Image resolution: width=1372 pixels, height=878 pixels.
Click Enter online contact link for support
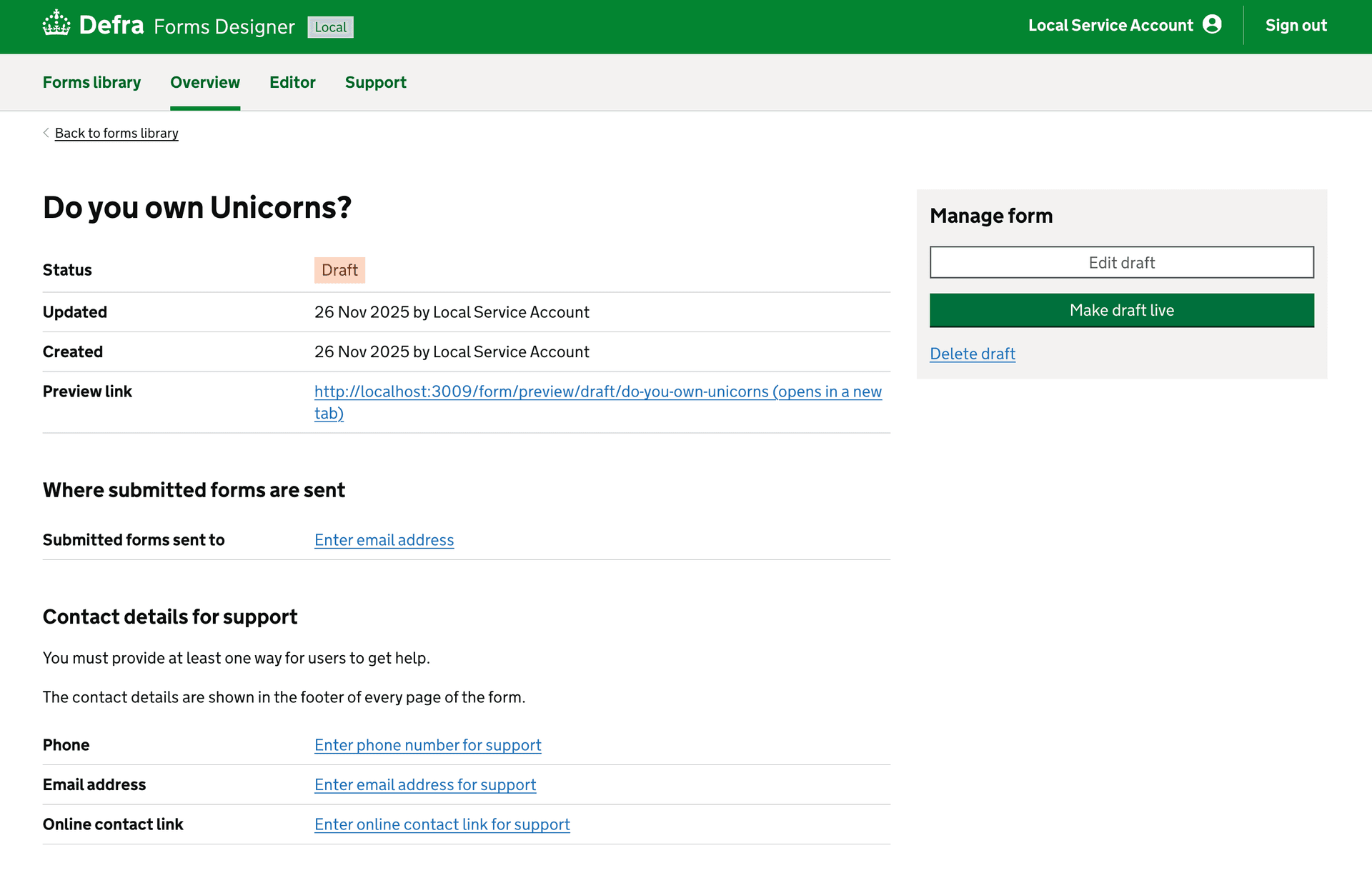[x=442, y=824]
